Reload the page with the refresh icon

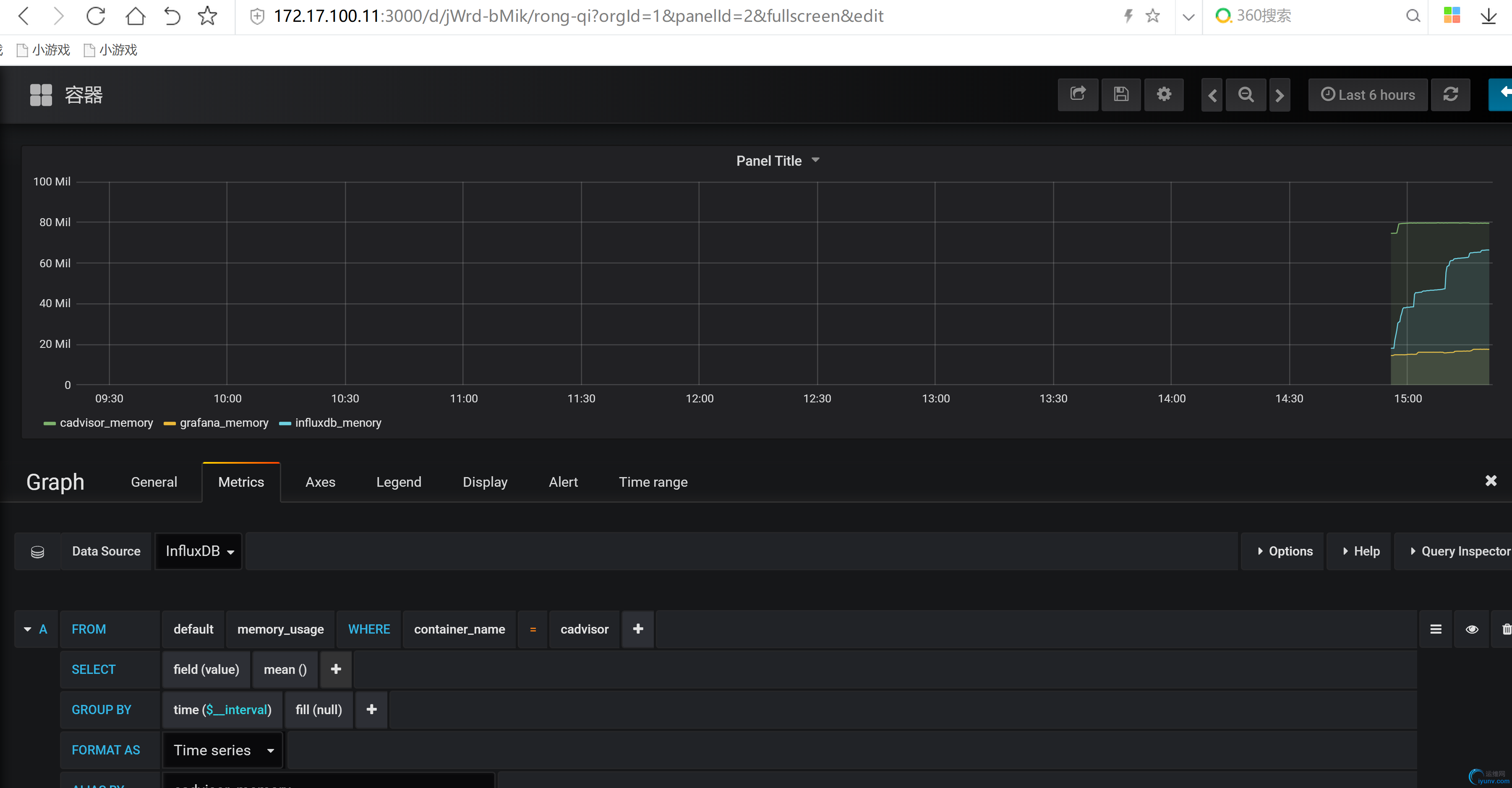[96, 16]
